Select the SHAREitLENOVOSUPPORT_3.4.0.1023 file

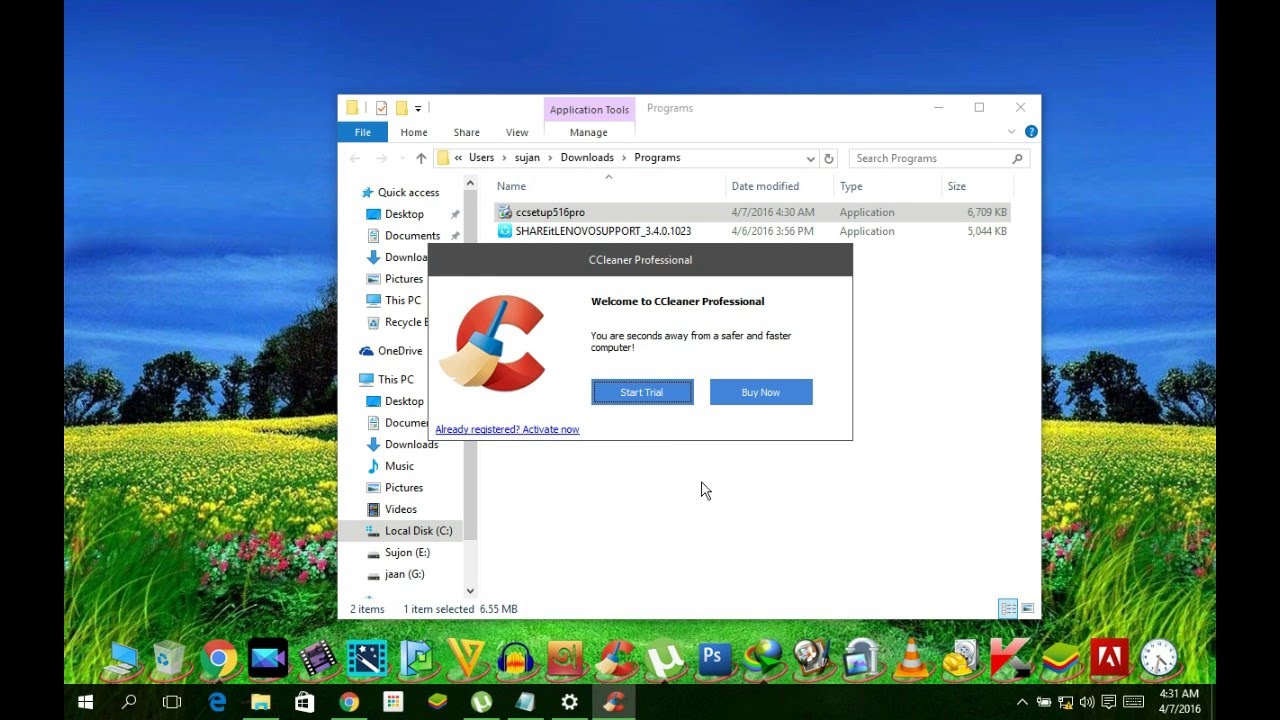click(x=752, y=231)
